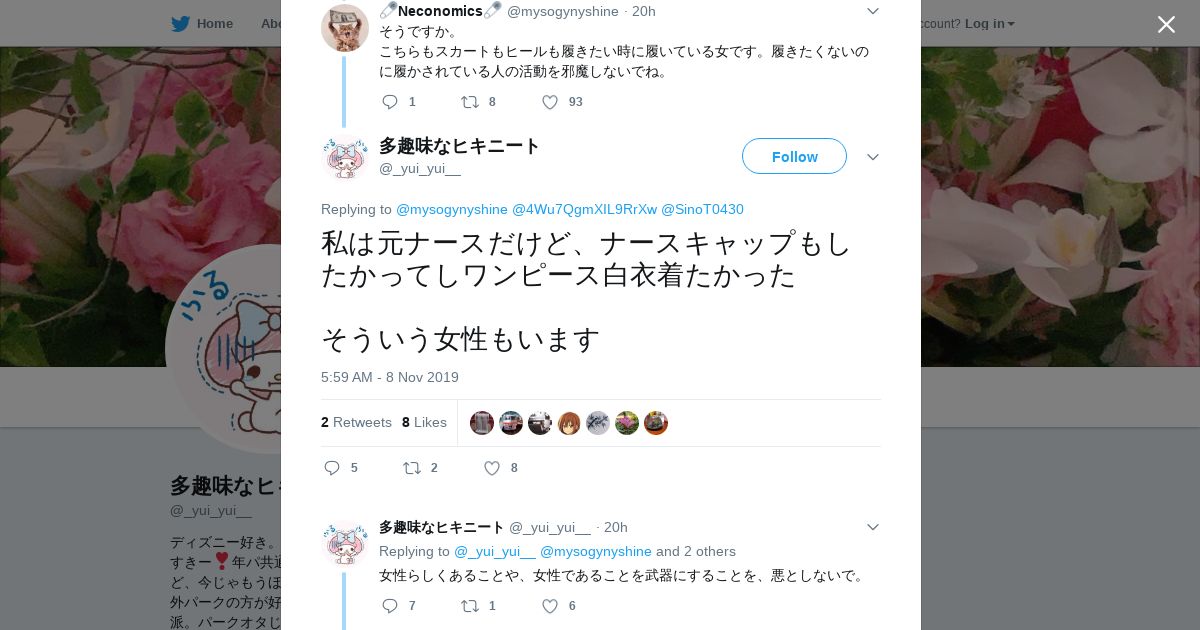Reply to the bottom tweet with 7 replies

click(390, 606)
